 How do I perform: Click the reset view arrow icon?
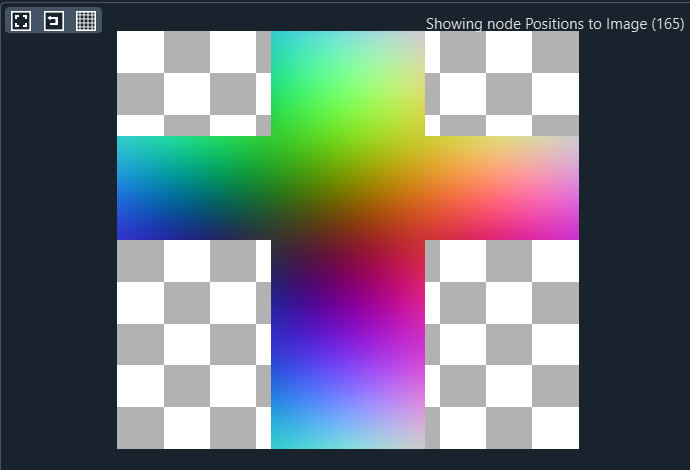pyautogui.click(x=53, y=21)
